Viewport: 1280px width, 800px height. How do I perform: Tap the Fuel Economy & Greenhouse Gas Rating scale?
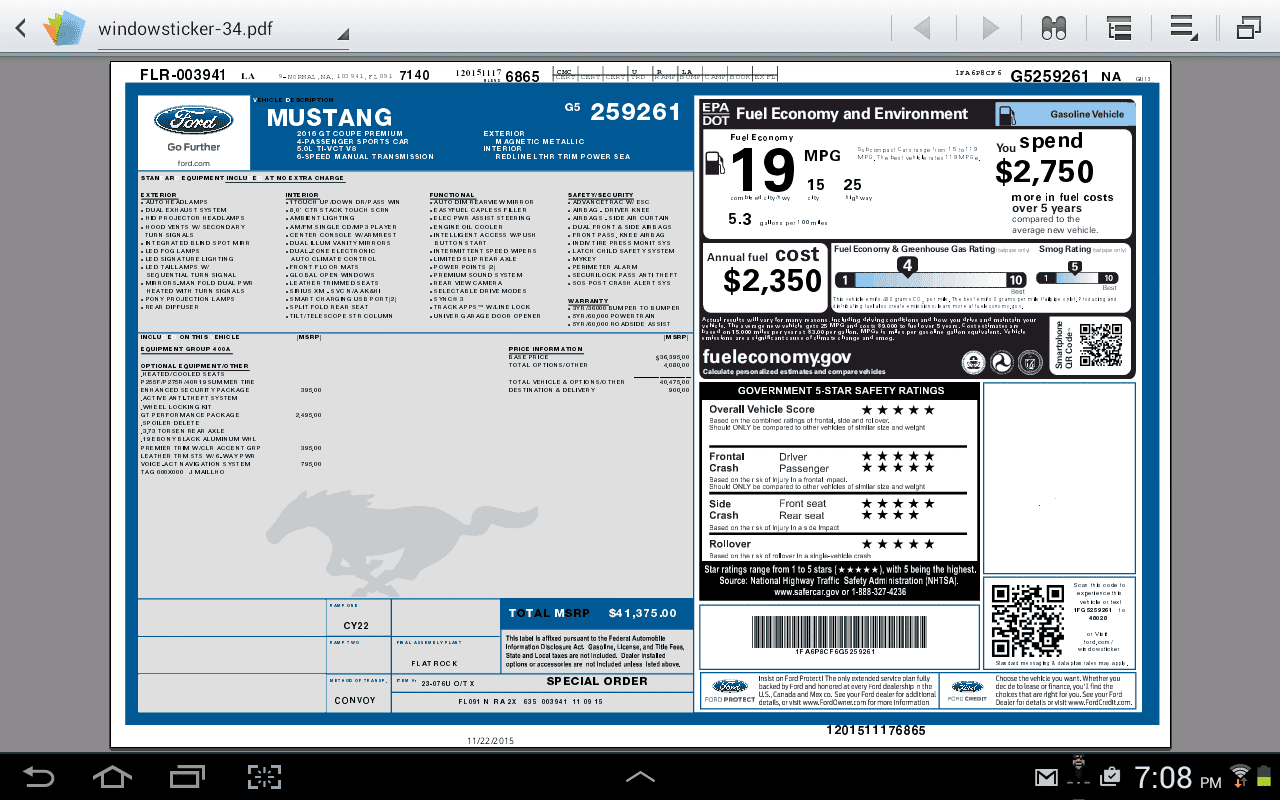931,274
